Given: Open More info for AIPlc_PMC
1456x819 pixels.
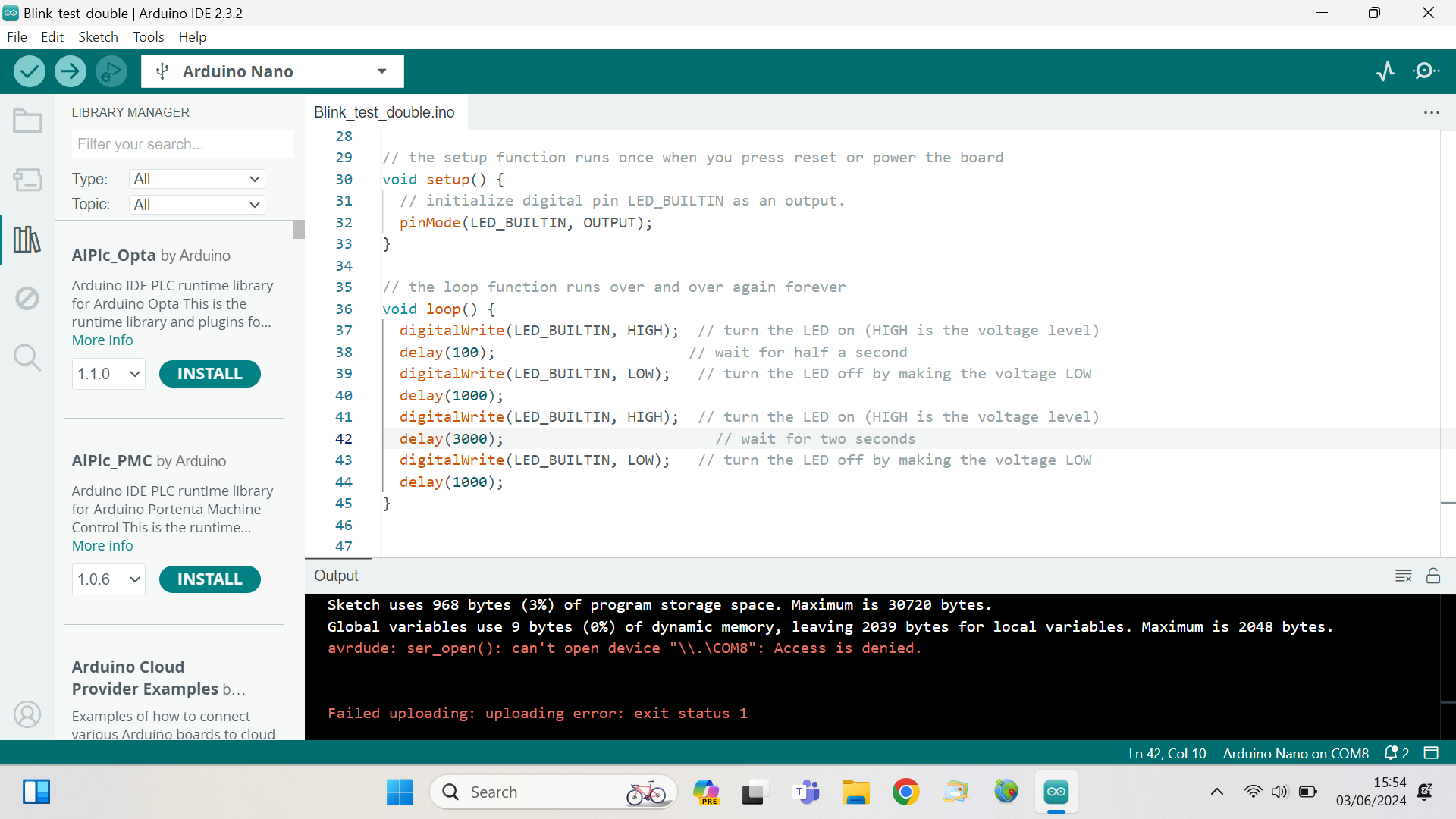Looking at the screenshot, I should (102, 545).
